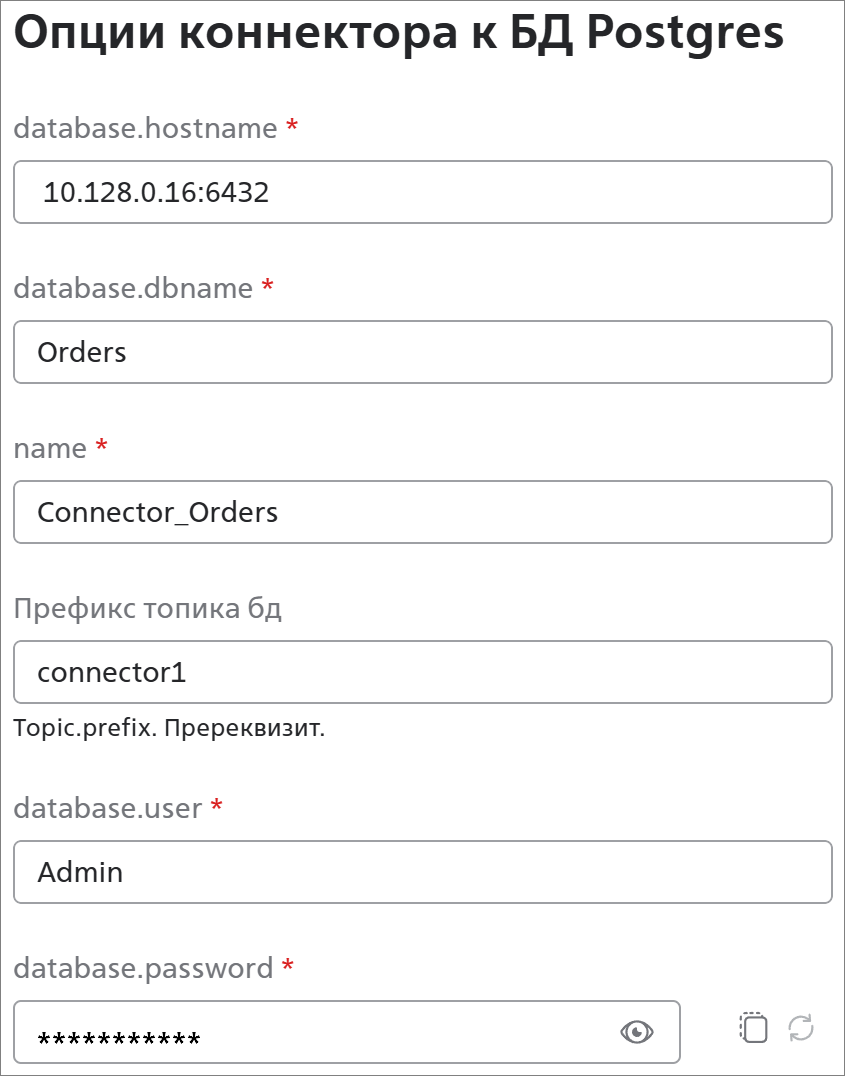Click the database.dbname field containing Orders

[423, 352]
